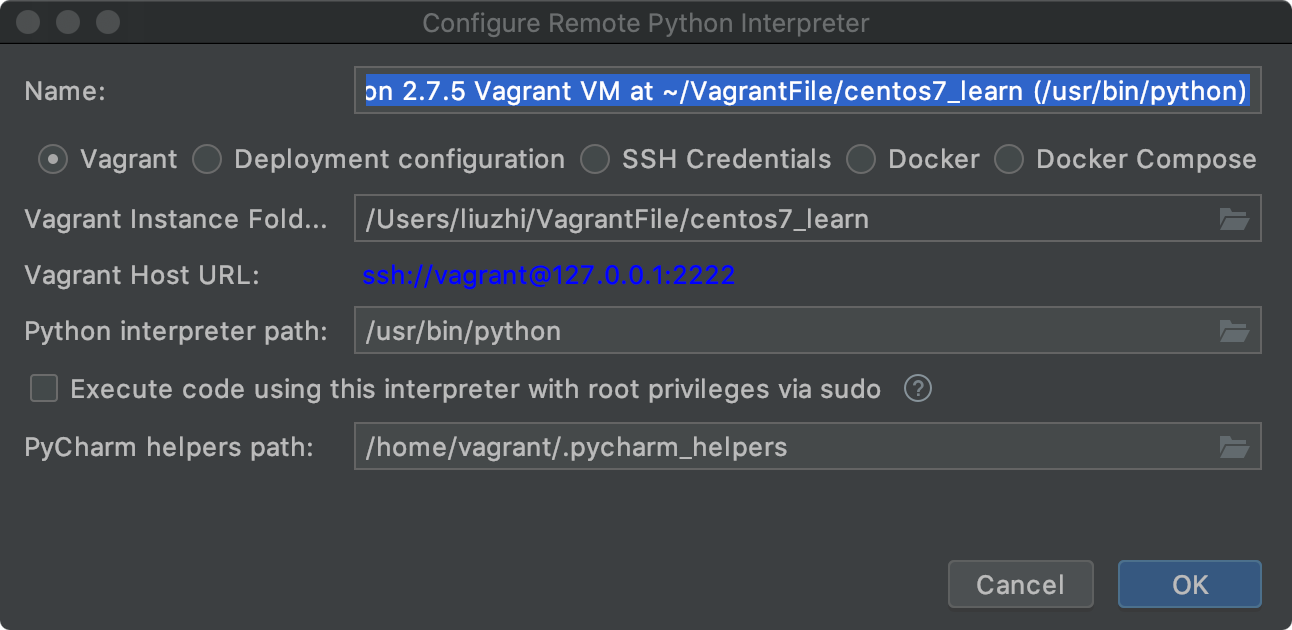Focus the PyCharm helpers path field
This screenshot has width=1292, height=630.
780,447
